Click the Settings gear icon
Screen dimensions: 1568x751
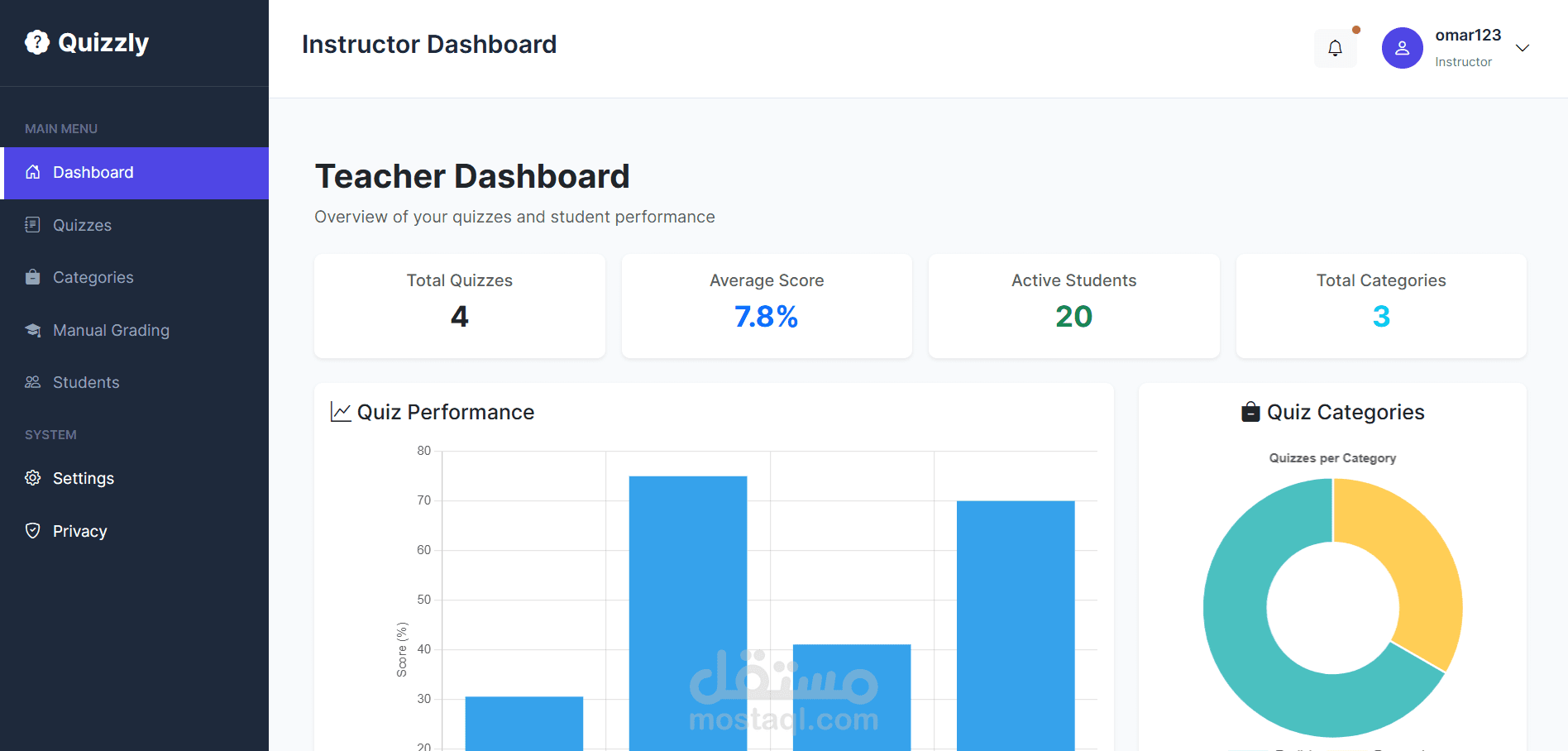click(x=33, y=478)
